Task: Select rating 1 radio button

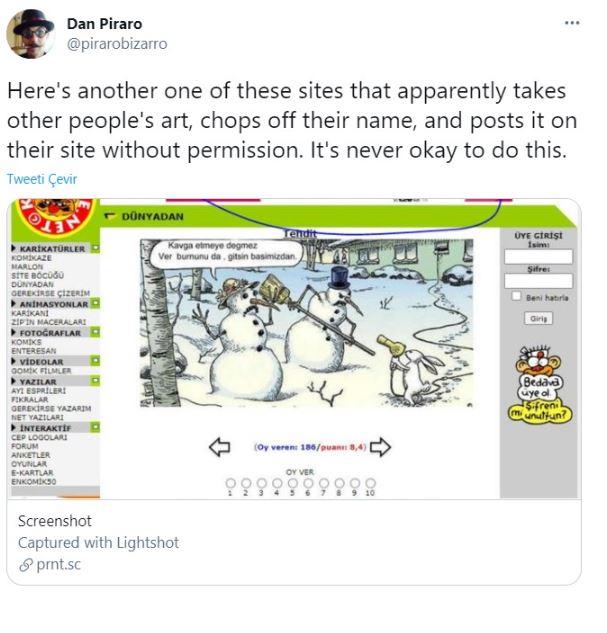Action: [x=230, y=483]
